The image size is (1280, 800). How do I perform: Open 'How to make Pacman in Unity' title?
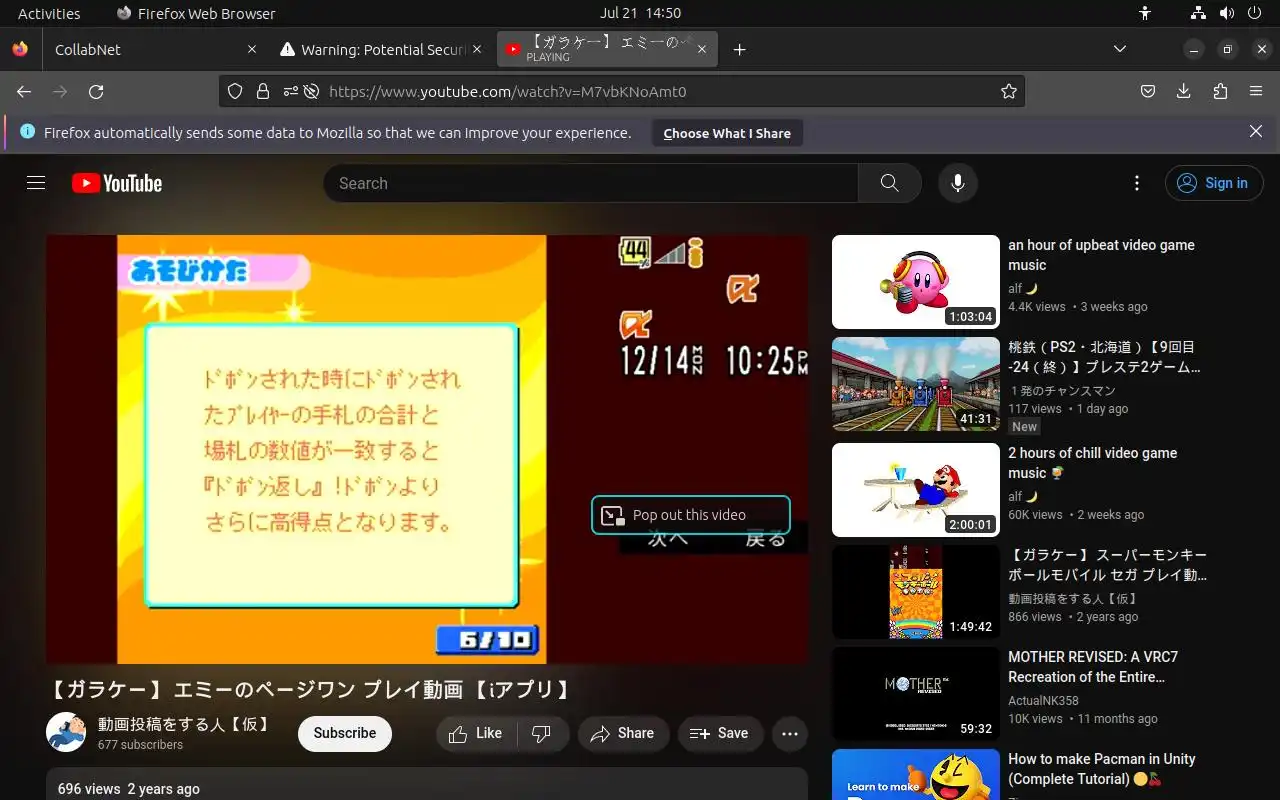pos(1101,769)
